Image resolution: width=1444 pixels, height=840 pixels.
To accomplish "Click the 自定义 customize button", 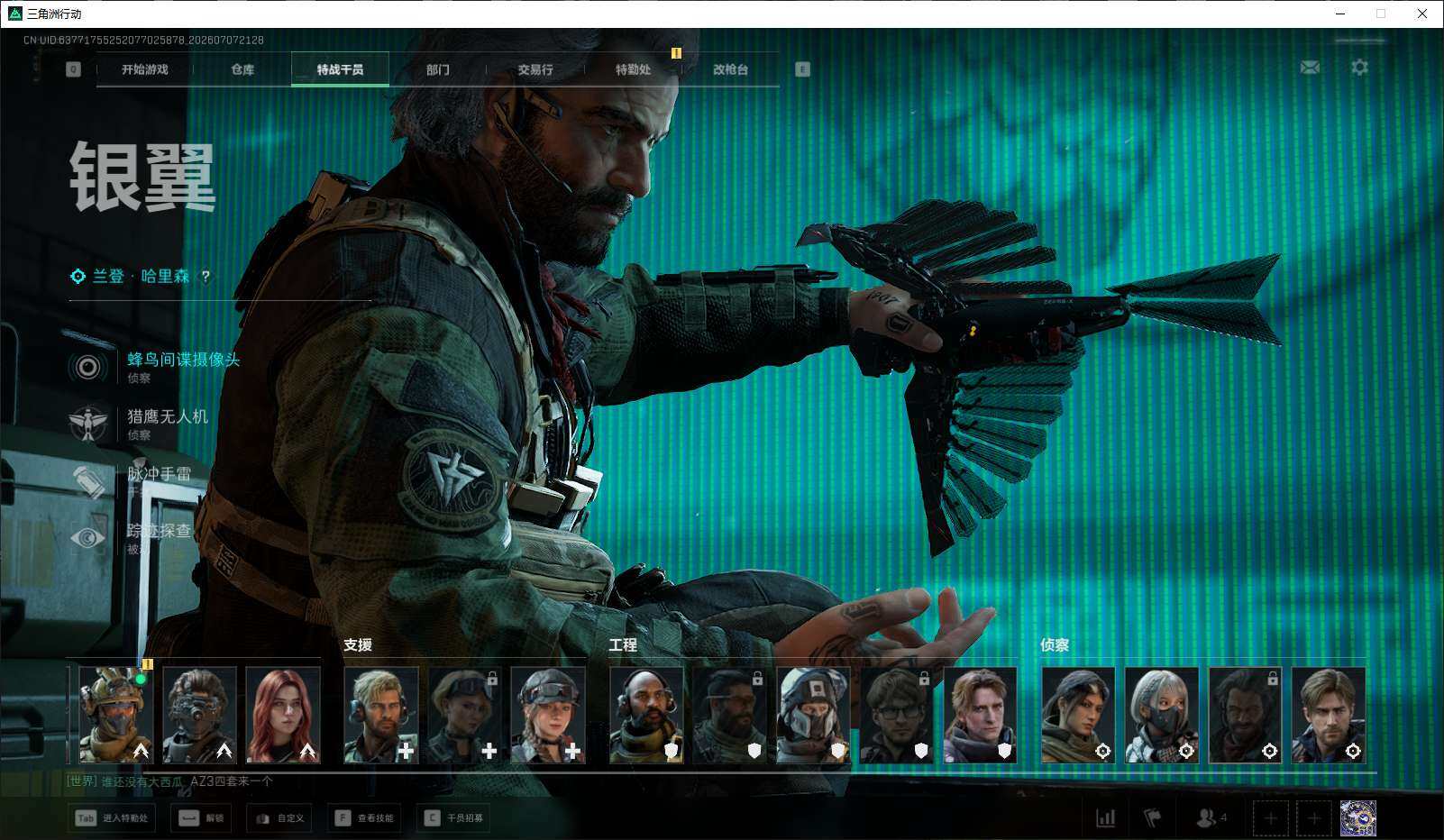I will click(280, 818).
